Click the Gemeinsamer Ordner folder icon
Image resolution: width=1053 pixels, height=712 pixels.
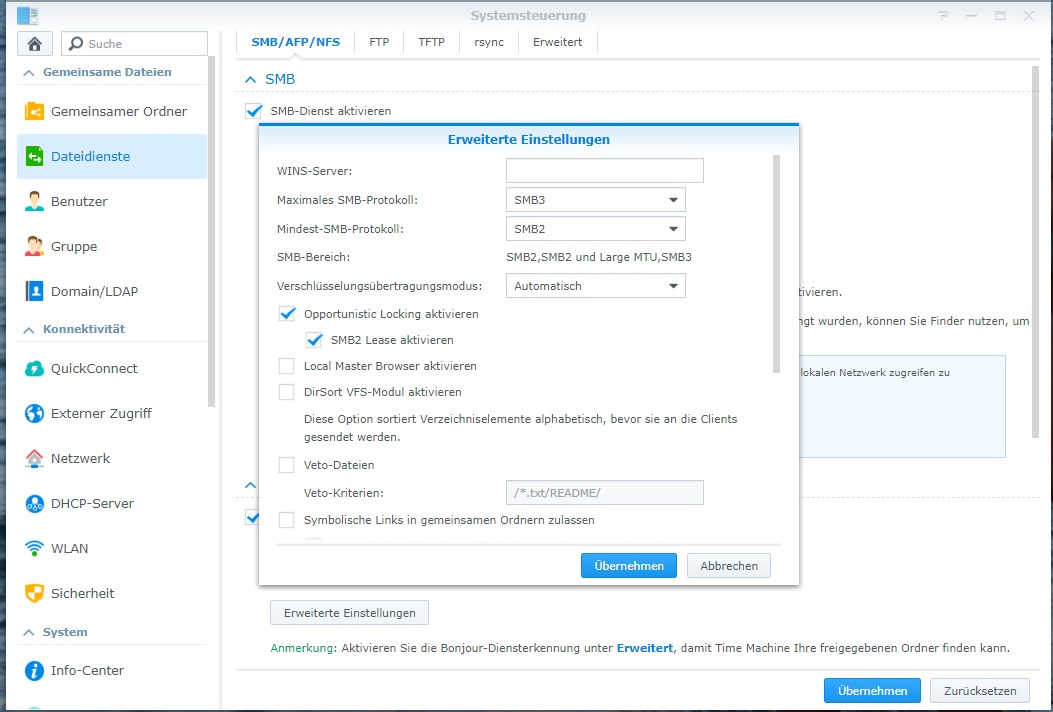[34, 112]
